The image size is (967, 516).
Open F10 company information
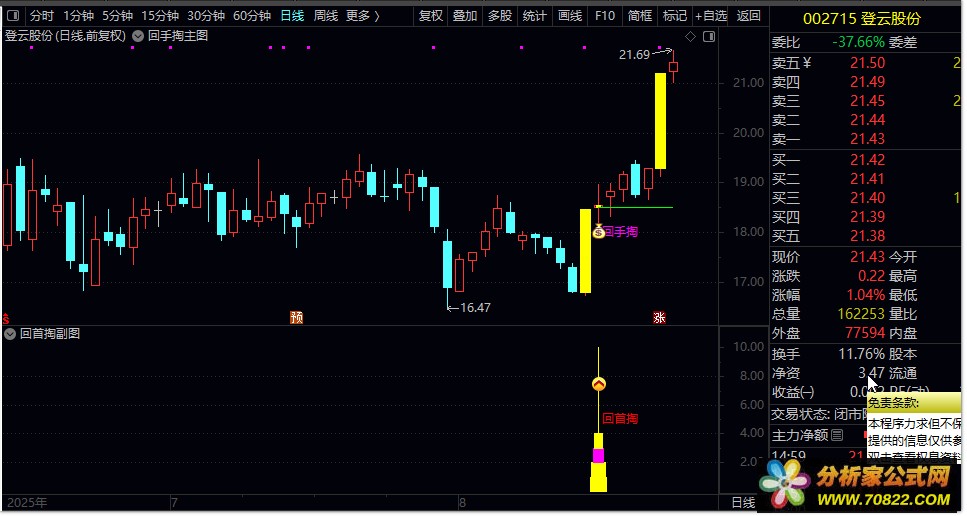point(605,15)
